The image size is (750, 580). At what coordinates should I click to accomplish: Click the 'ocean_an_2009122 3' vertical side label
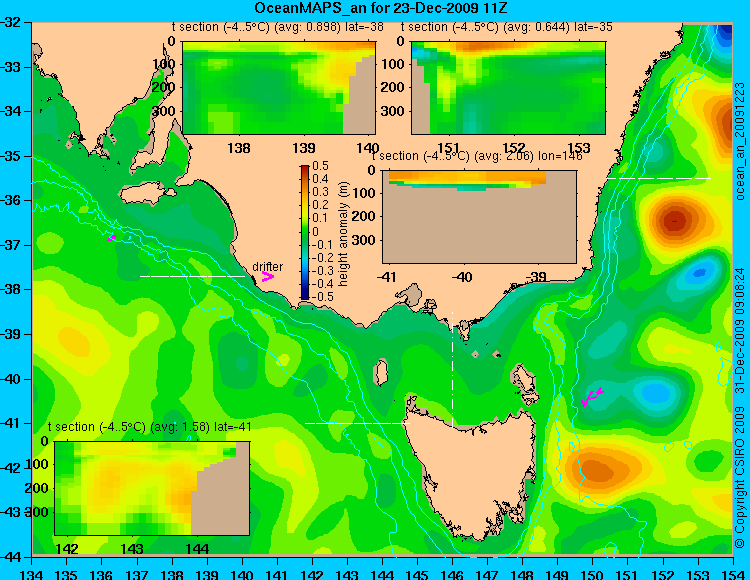(x=740, y=142)
